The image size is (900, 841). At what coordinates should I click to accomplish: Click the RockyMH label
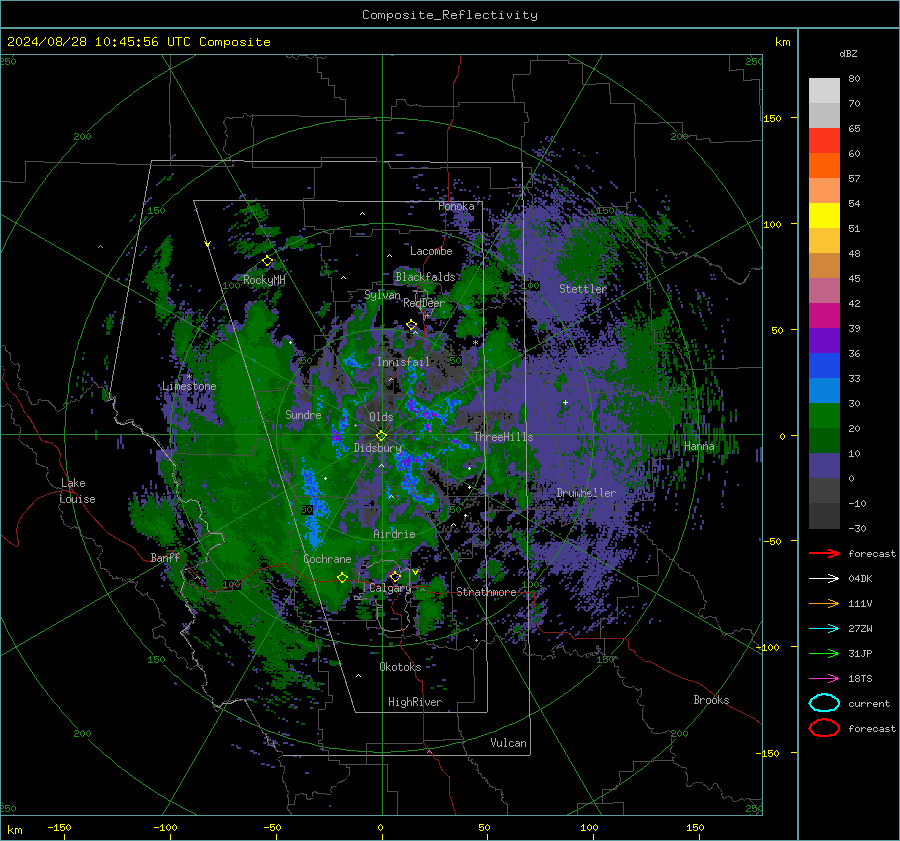(264, 280)
